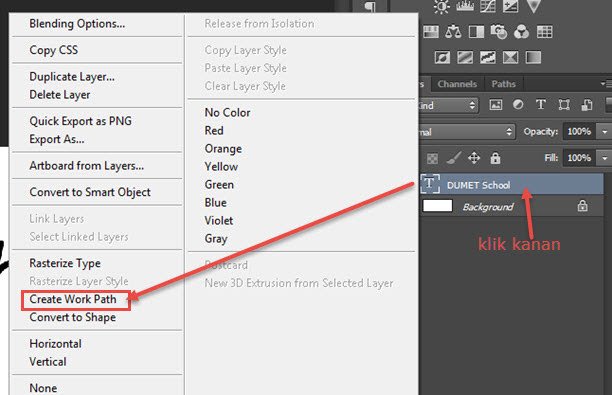Click the Opacity 100% value field
This screenshot has width=612, height=395.
[x=580, y=132]
